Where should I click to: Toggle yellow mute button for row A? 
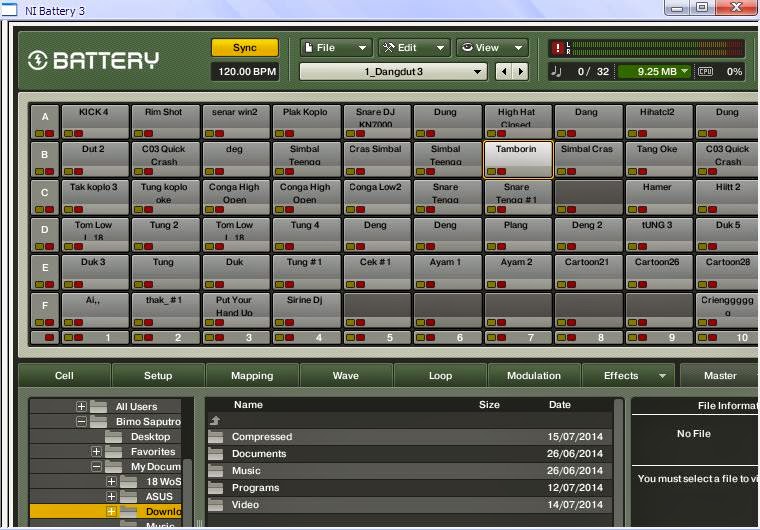(x=39, y=133)
